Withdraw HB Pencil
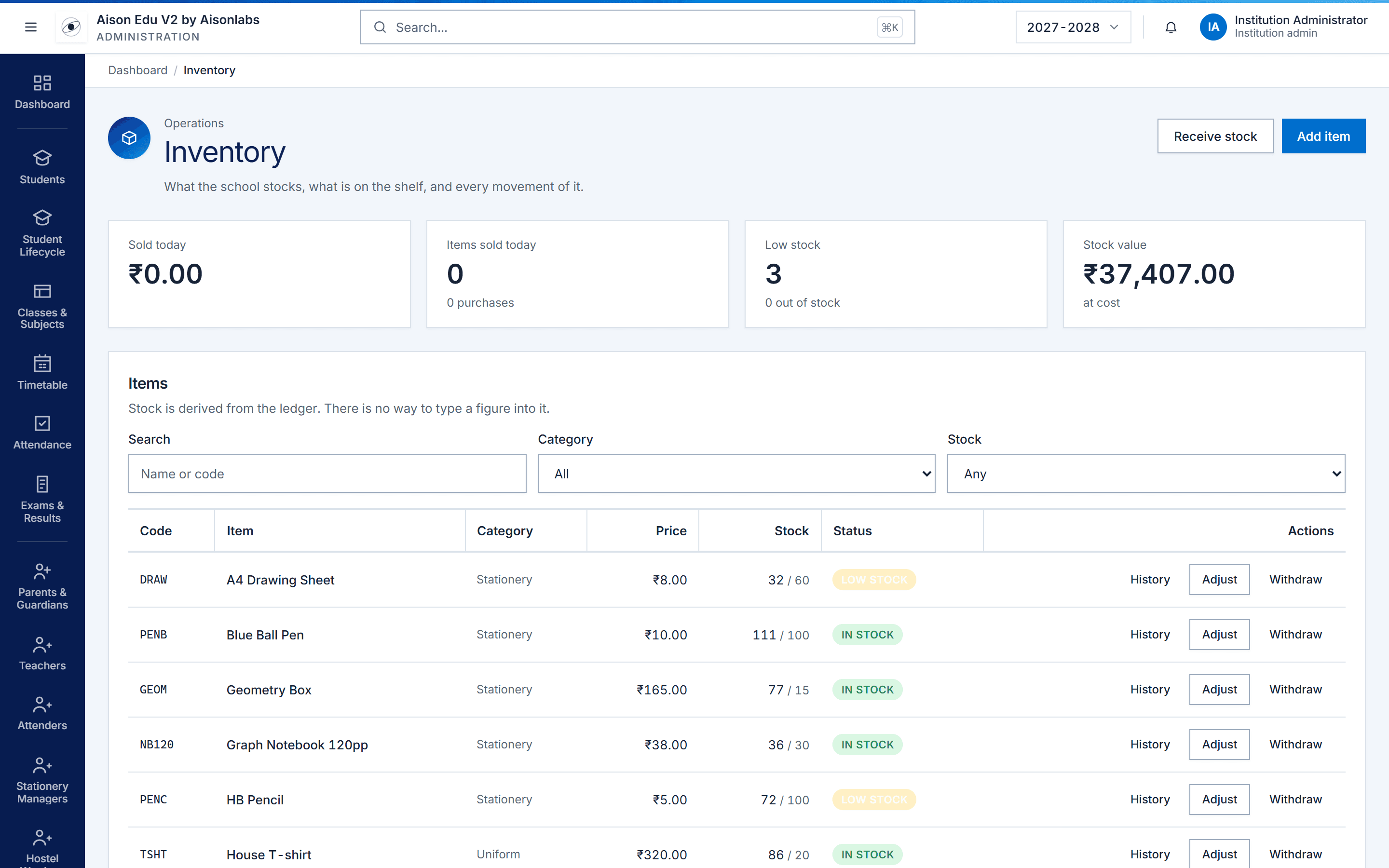Screen dimensions: 1389x868 (x=1295, y=799)
